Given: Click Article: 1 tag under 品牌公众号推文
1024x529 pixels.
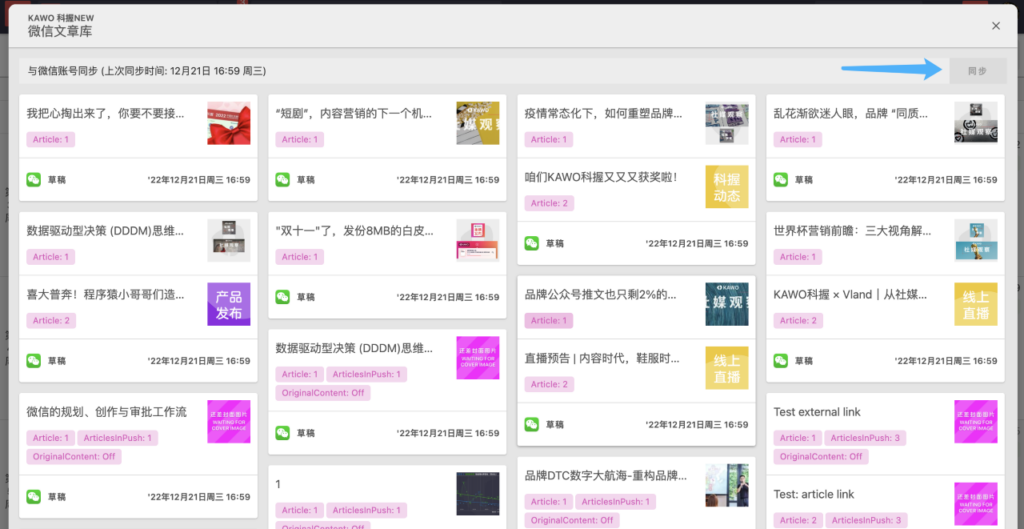Looking at the screenshot, I should pos(549,321).
